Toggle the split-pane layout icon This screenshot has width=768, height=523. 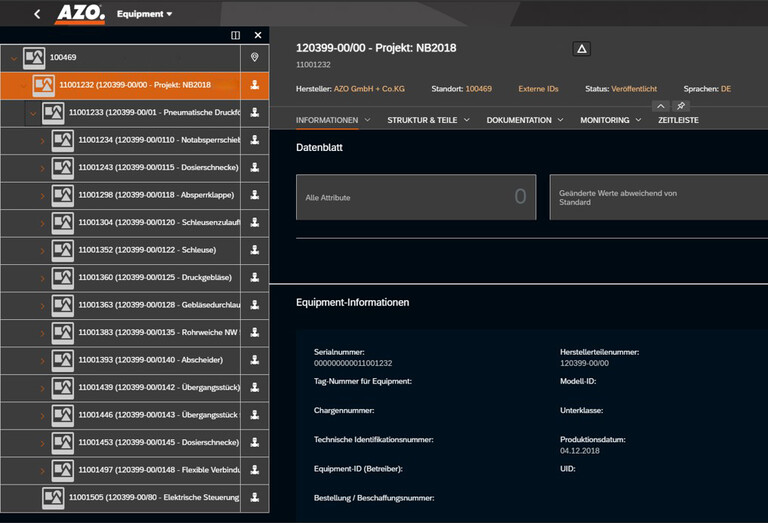click(236, 35)
